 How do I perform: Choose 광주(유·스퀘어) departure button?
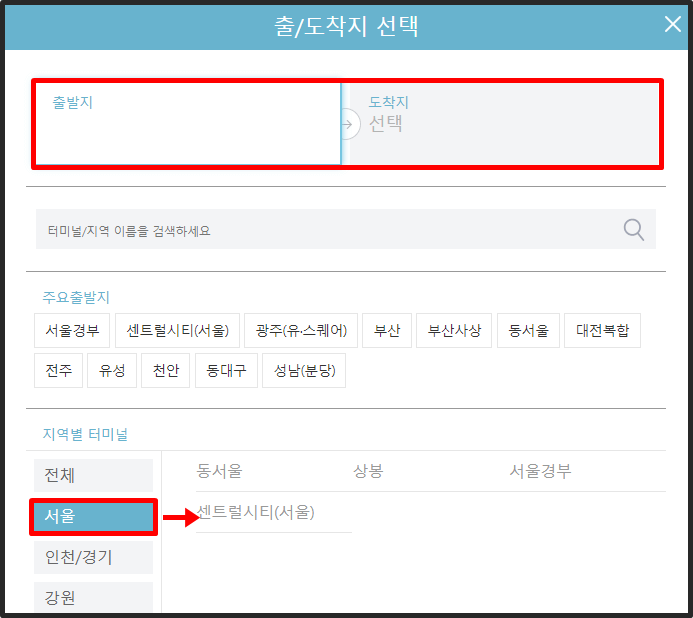pos(301,331)
